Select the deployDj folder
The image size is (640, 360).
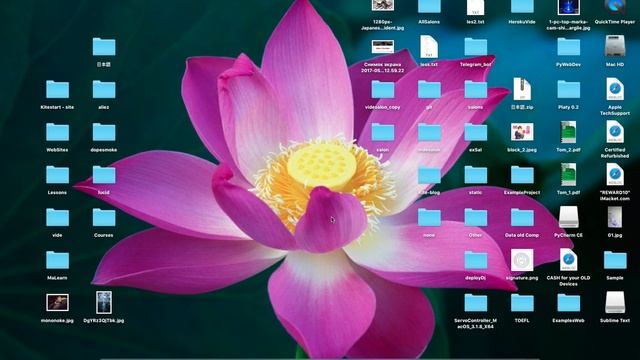point(476,260)
